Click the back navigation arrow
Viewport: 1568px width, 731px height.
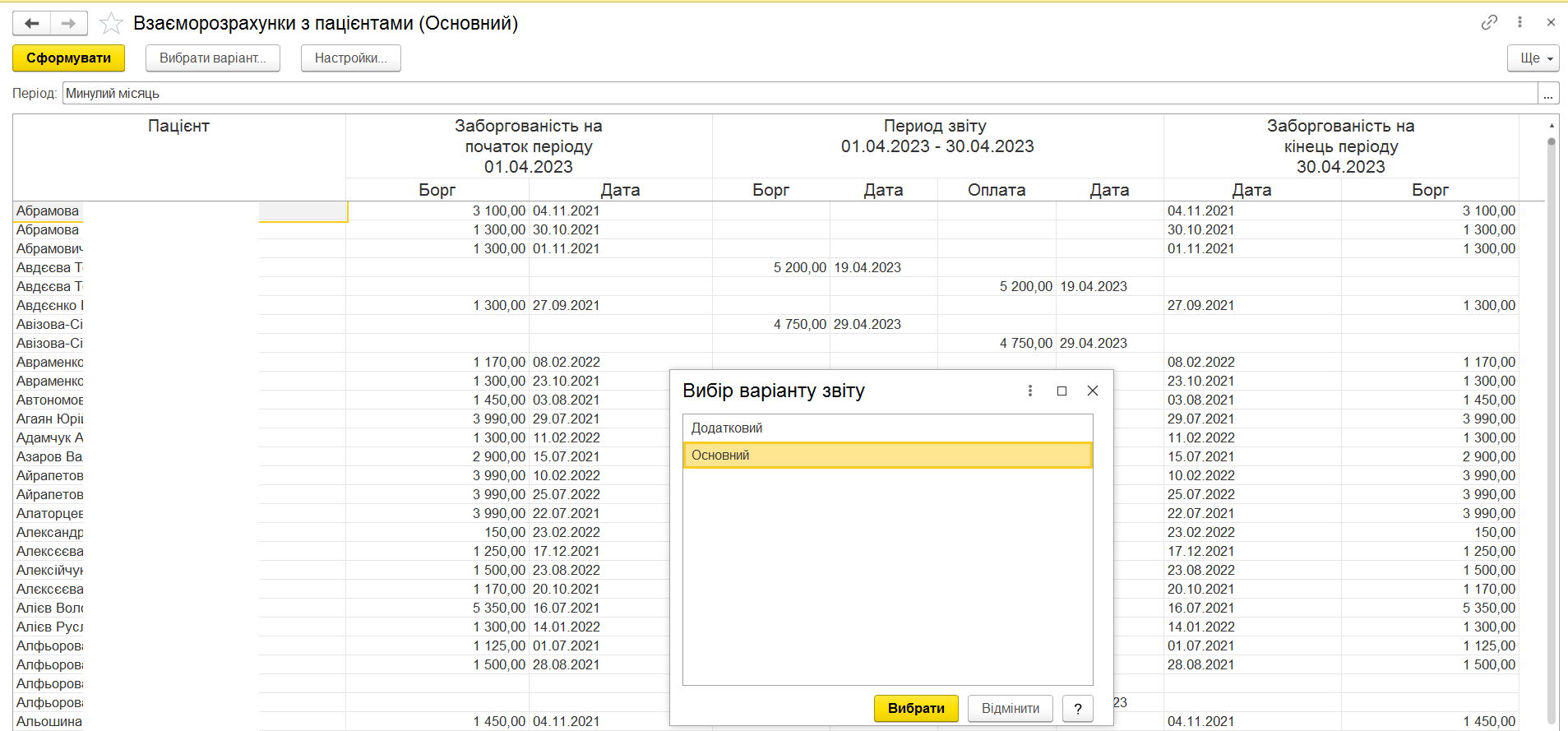point(32,23)
